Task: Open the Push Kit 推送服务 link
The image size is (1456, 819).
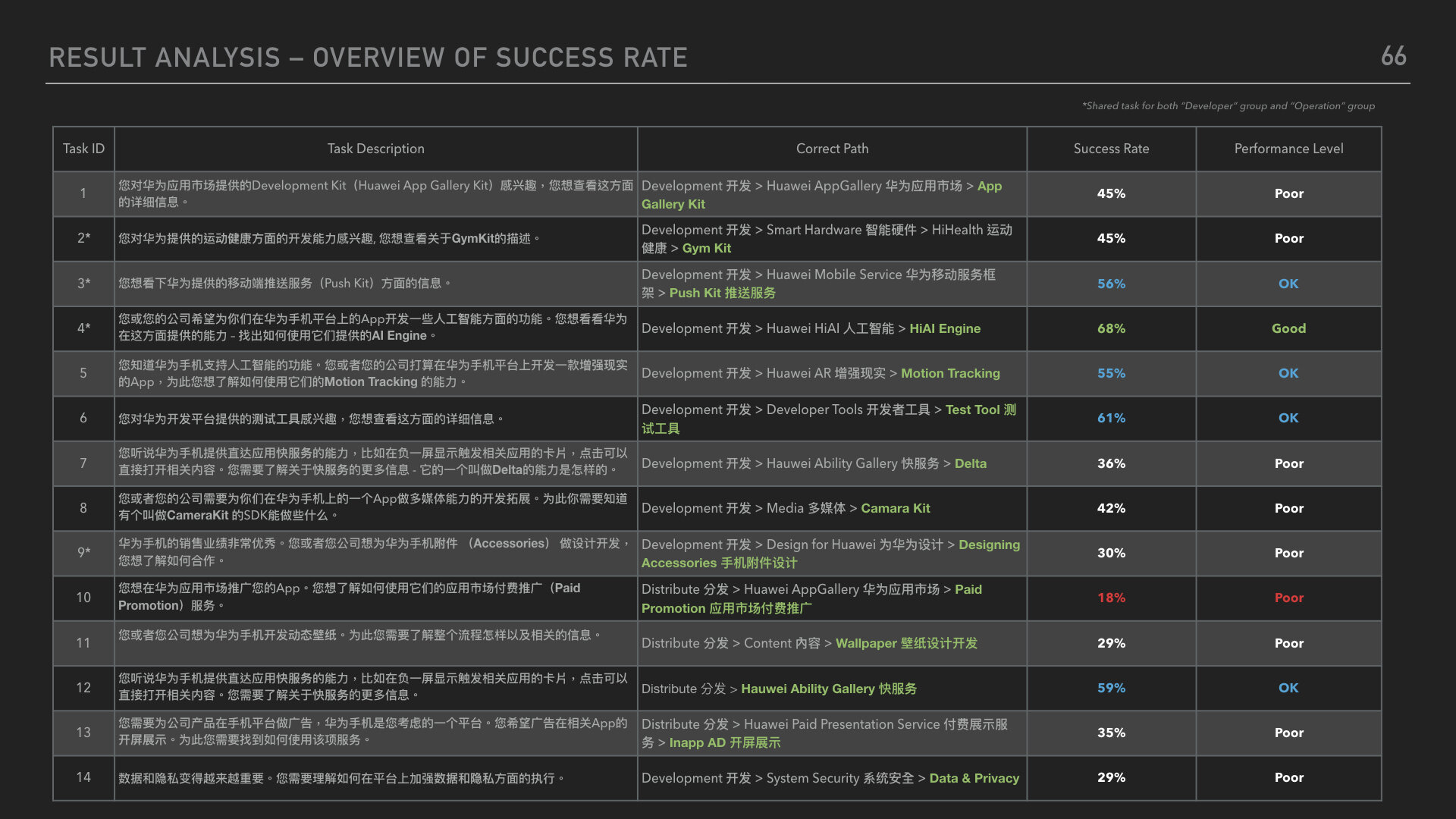Action: point(722,293)
